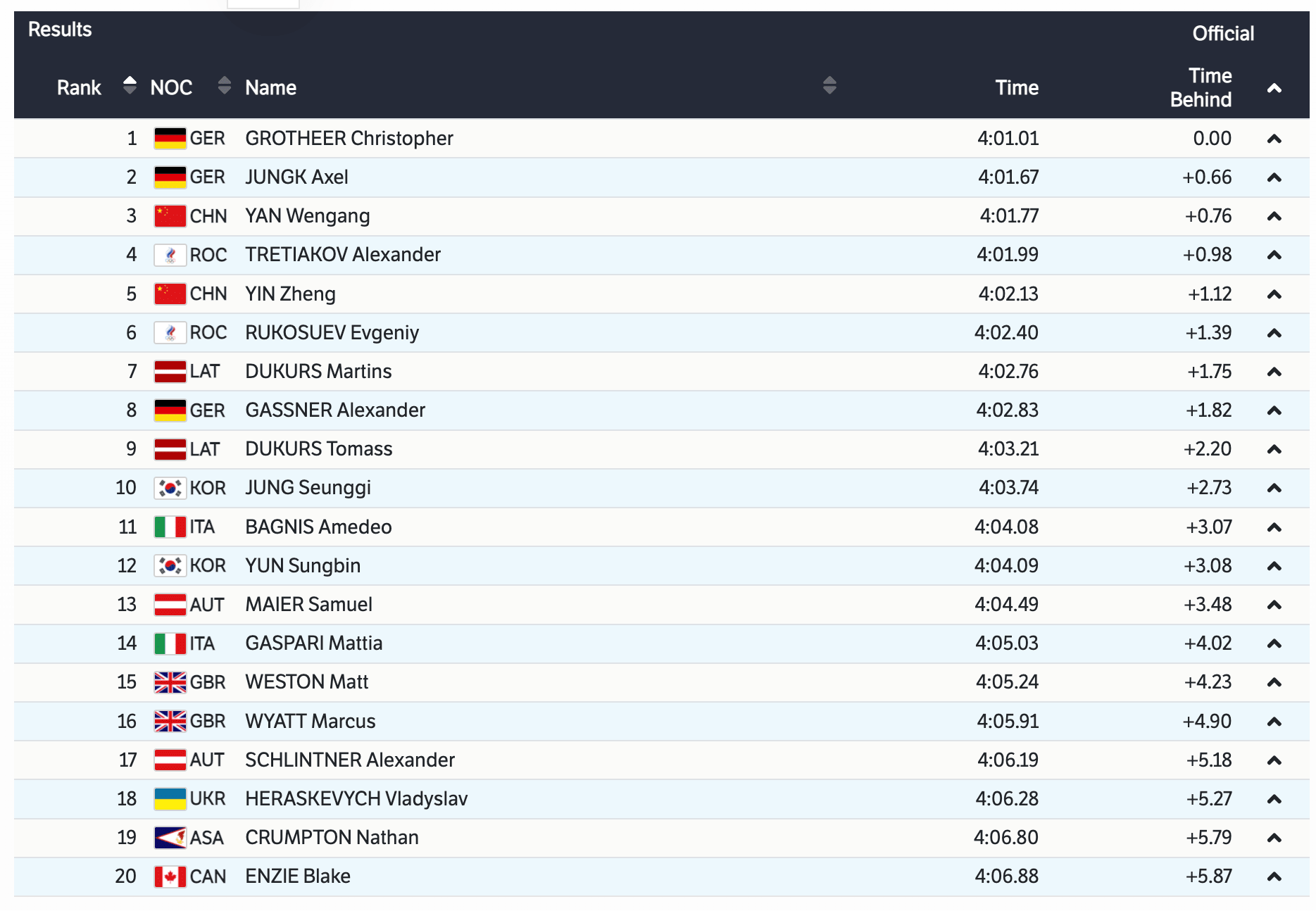Click the Name column sort arrows
Screen dimensions: 1316x911
tap(829, 86)
